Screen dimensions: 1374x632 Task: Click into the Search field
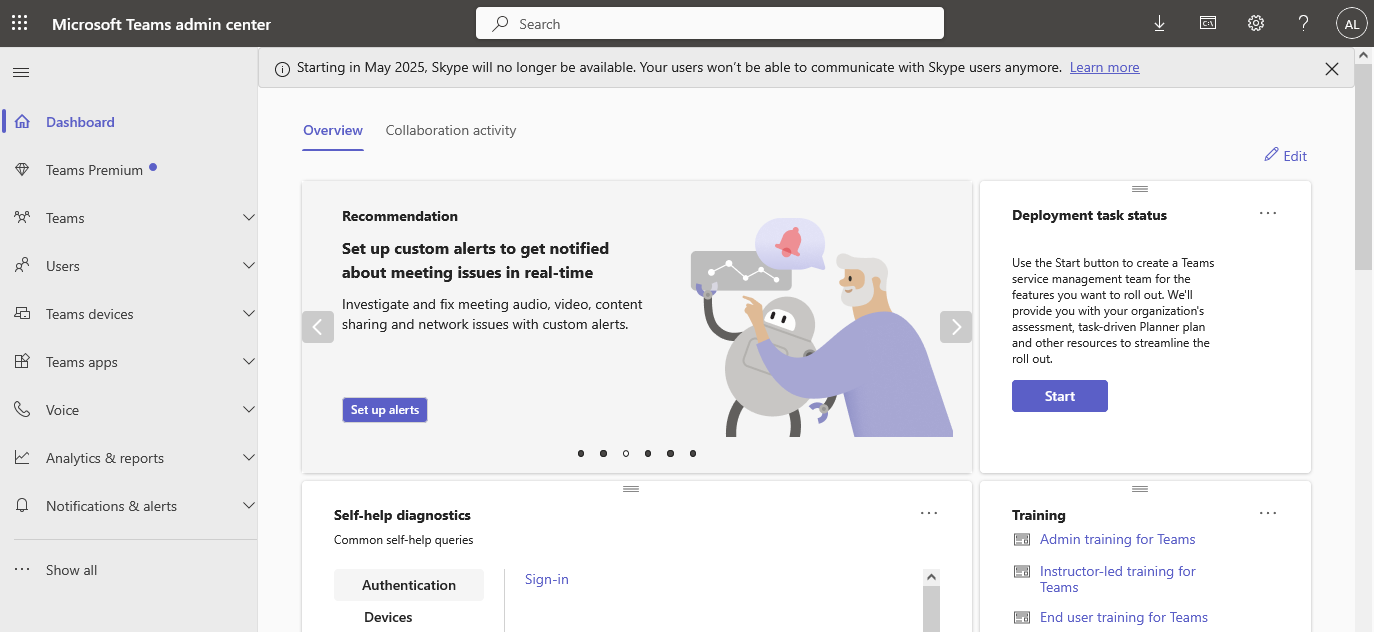(710, 24)
